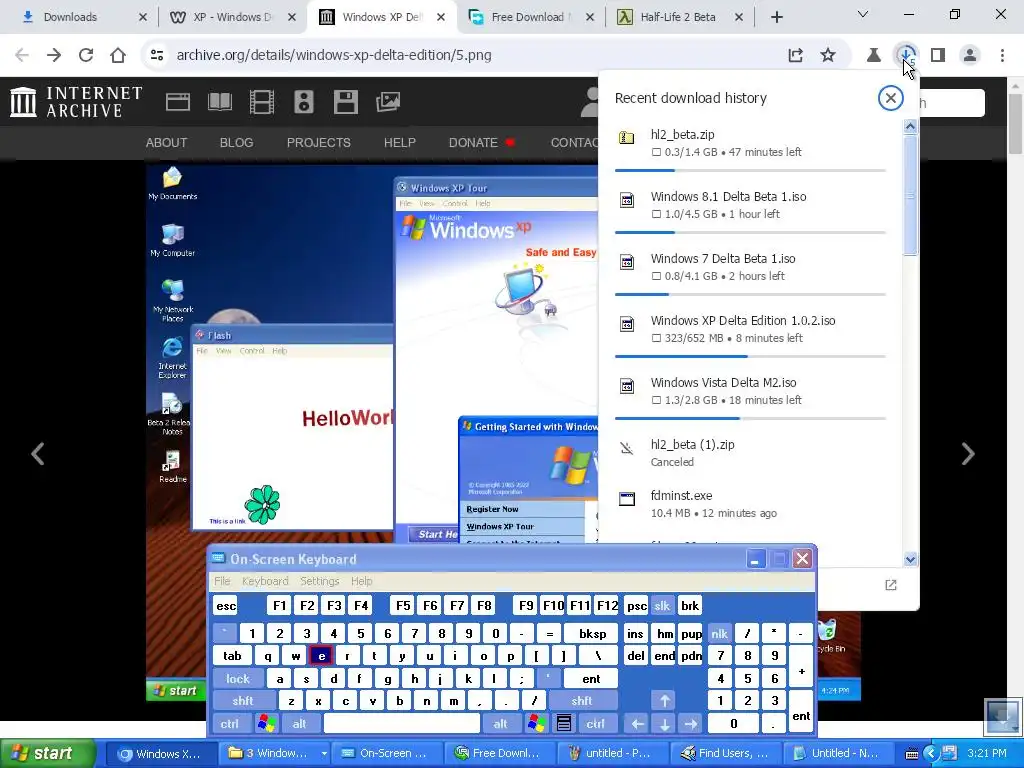This screenshot has width=1024, height=768.
Task: Click the Internet Archive logo
Action: 76,102
